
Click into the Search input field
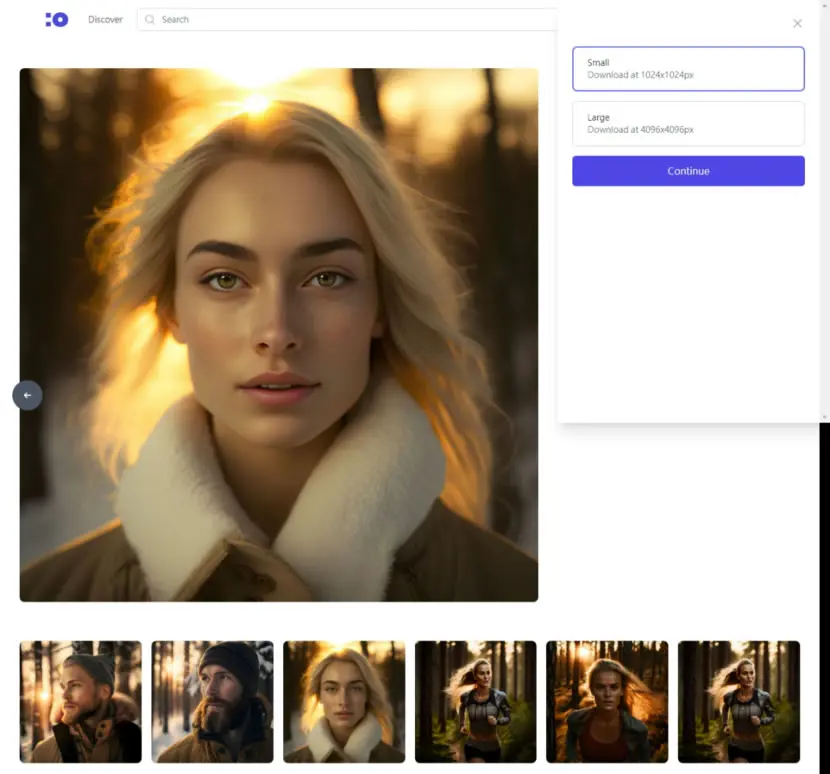[x=349, y=20]
